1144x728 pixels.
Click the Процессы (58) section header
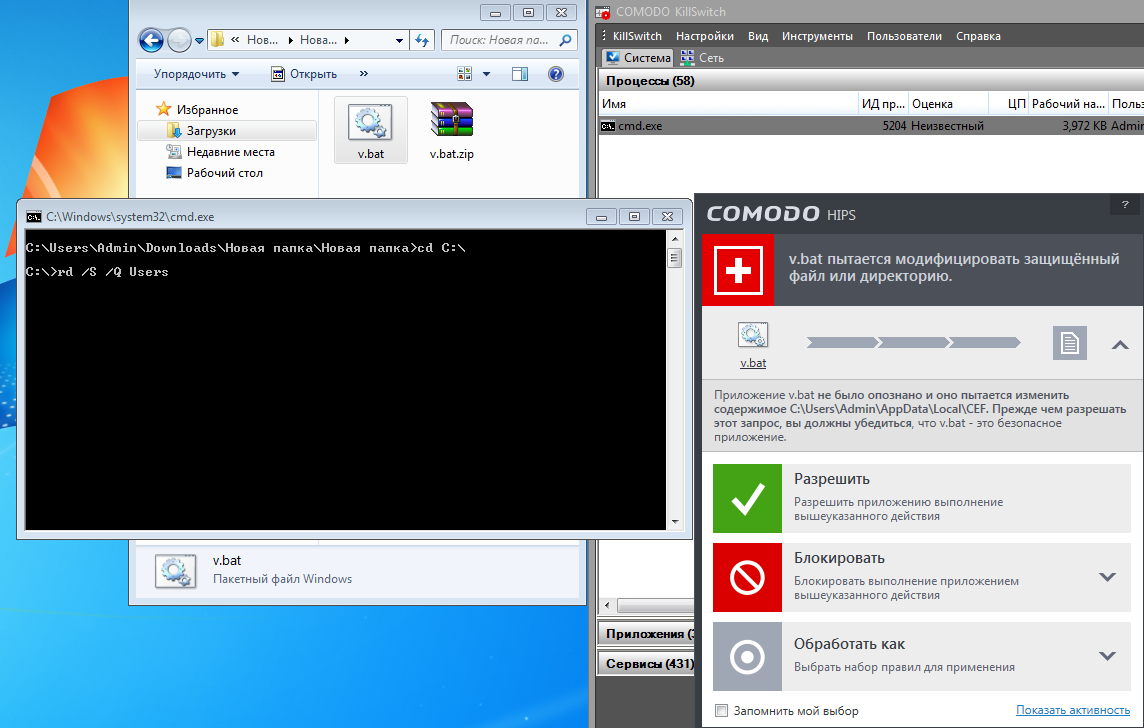[x=871, y=81]
